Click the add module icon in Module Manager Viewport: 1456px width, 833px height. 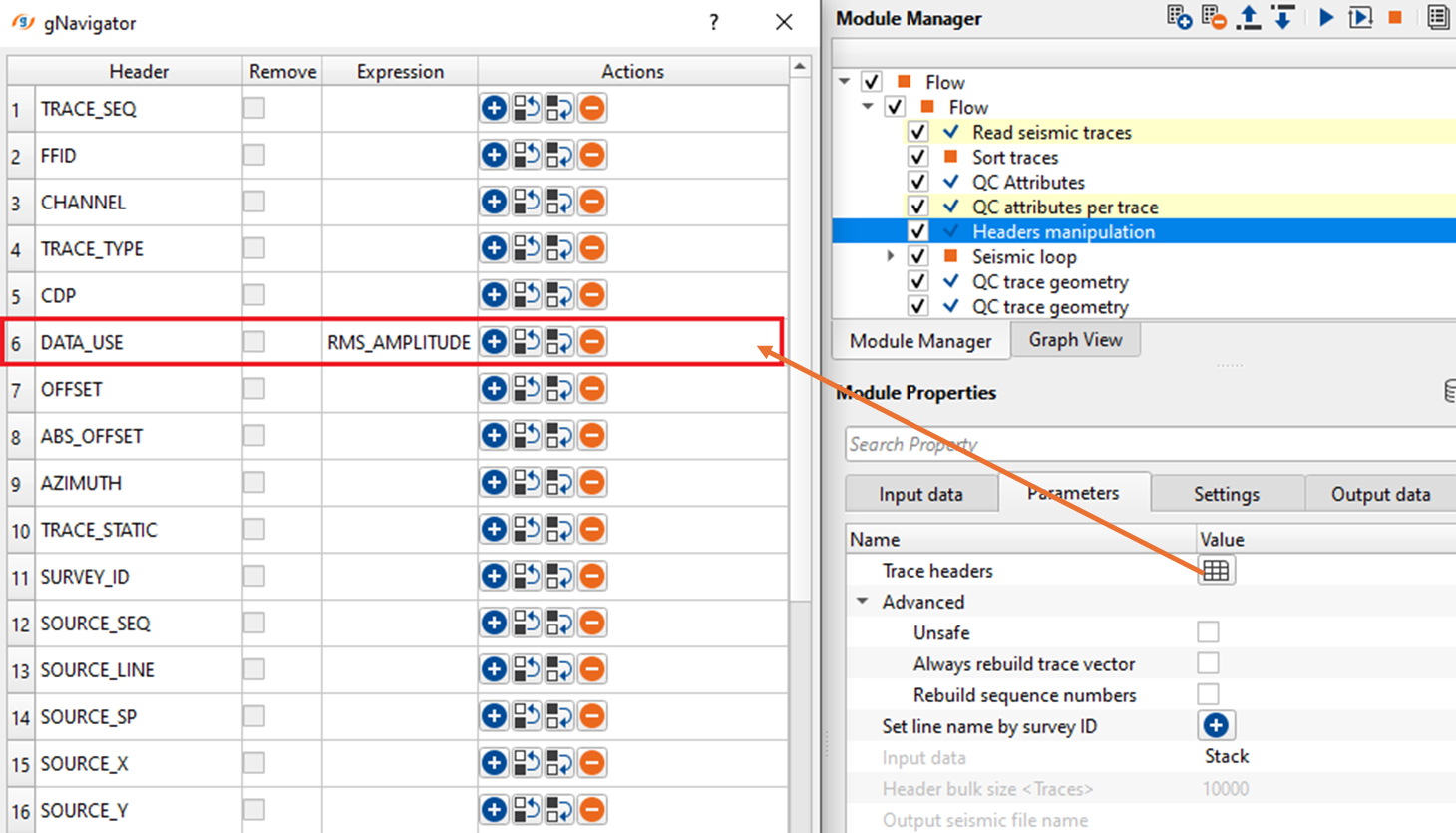pos(1179,18)
